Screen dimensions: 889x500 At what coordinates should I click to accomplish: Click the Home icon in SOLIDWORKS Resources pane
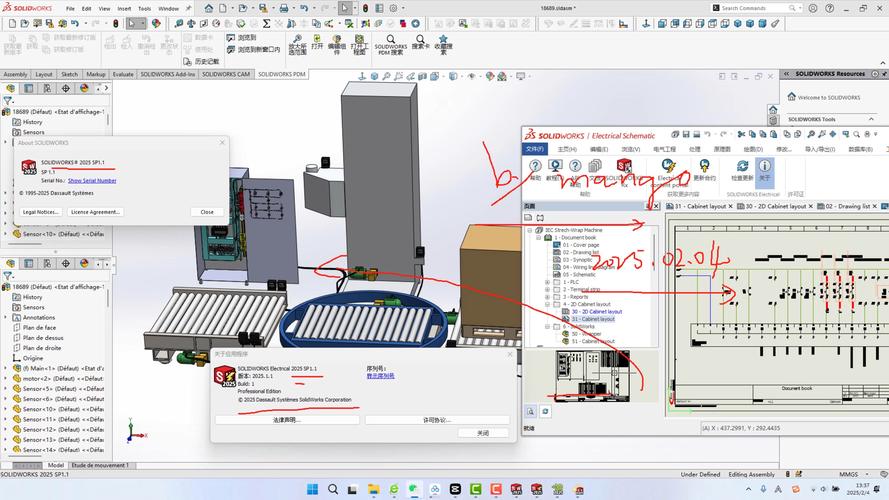tap(791, 97)
